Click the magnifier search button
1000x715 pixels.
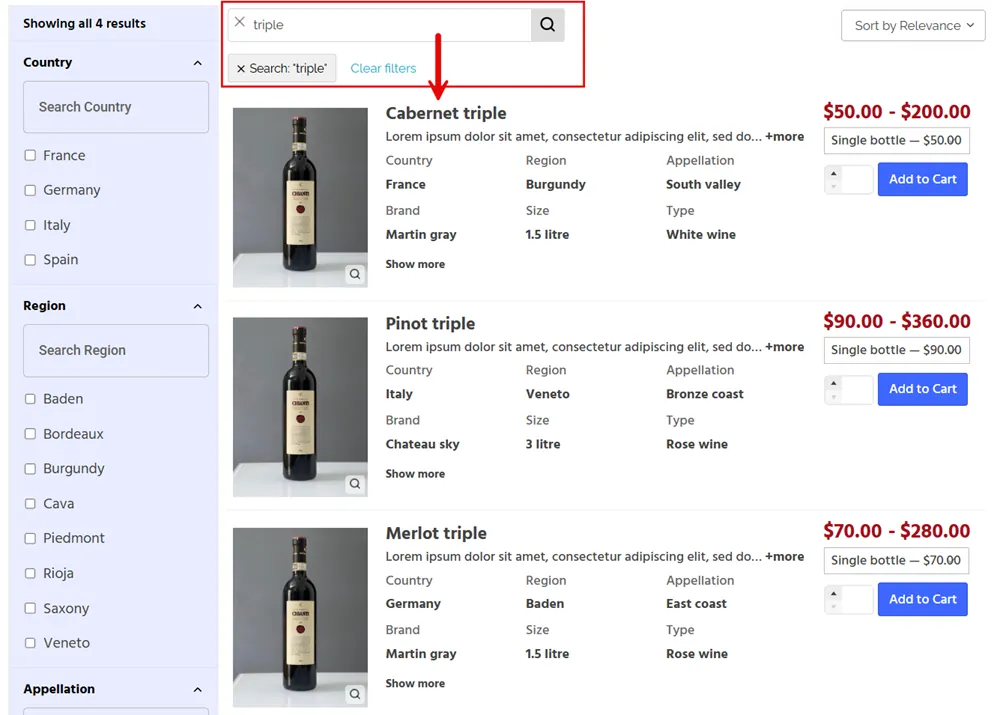(x=547, y=25)
